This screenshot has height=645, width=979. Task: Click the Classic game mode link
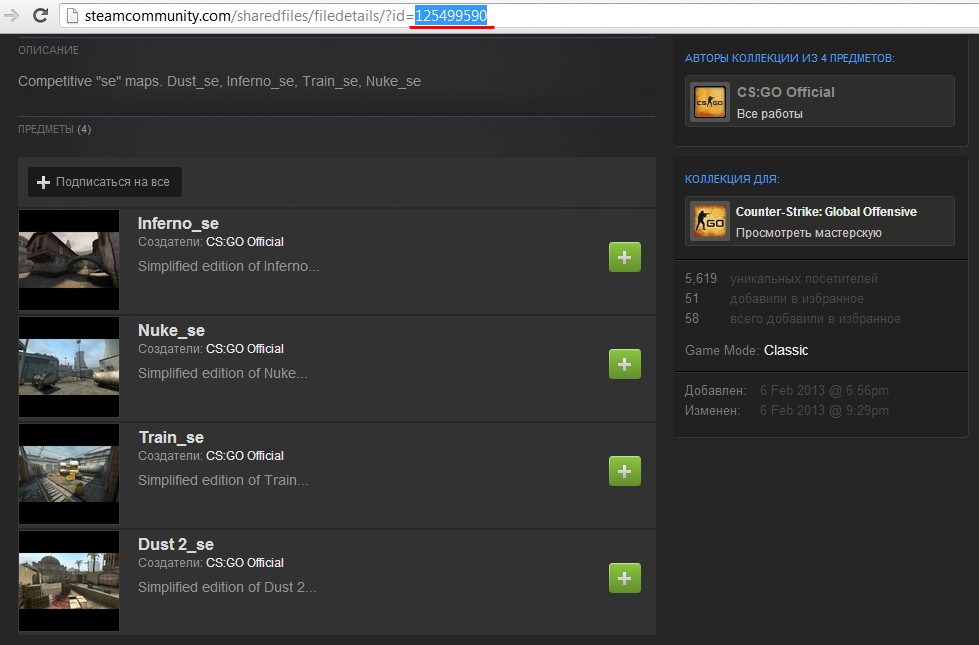[785, 350]
